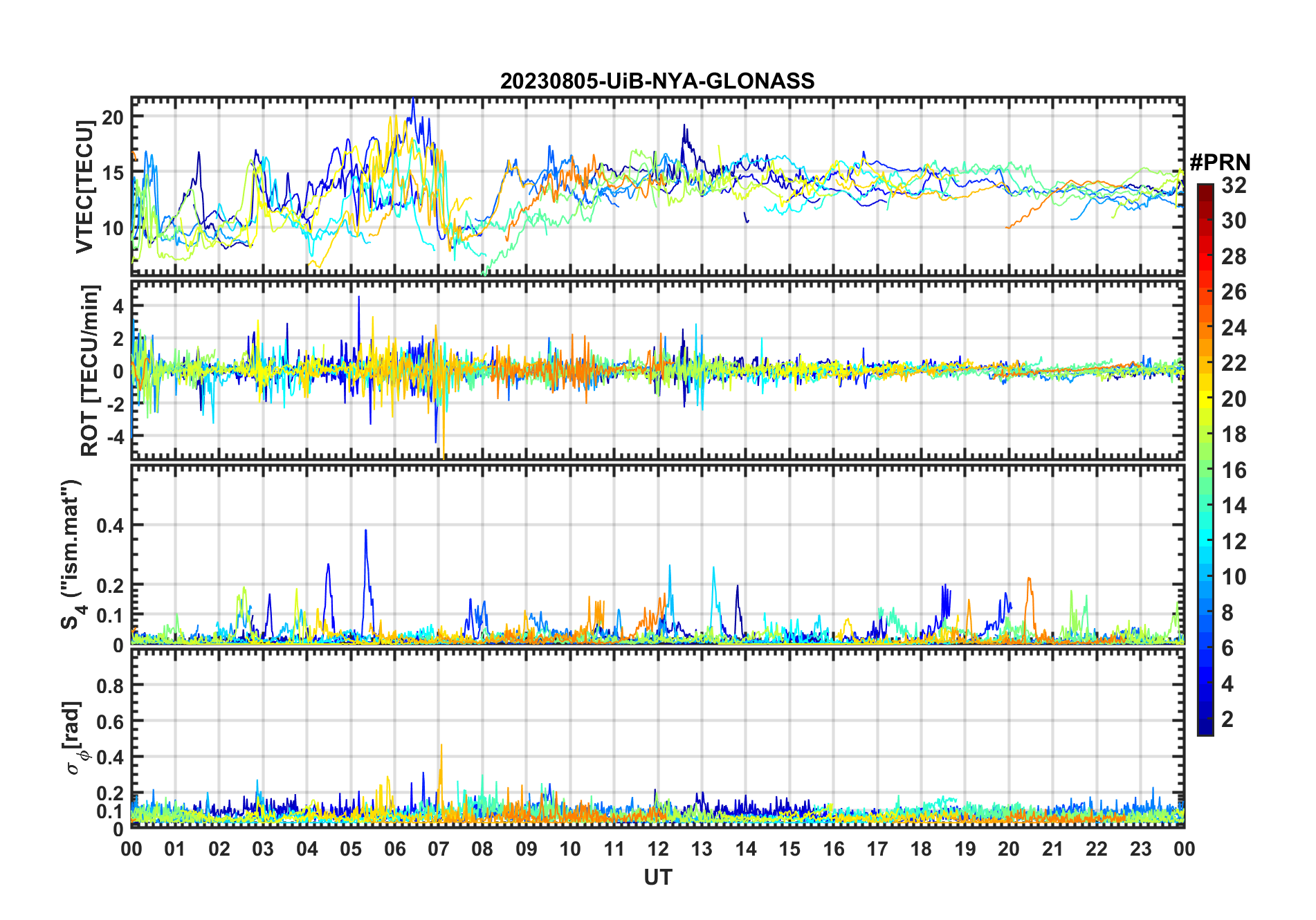Click inside the ROT time-series panel
The image size is (1316, 920).
(657, 370)
